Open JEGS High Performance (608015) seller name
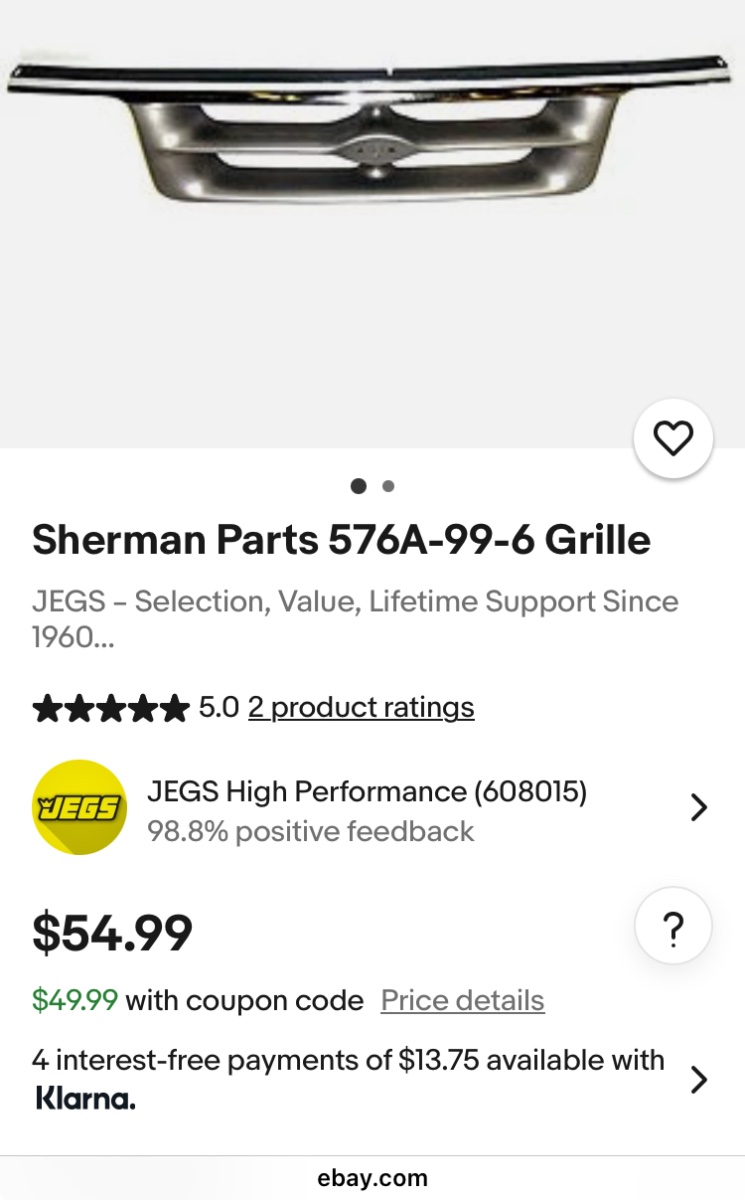745x1200 pixels. [x=367, y=792]
